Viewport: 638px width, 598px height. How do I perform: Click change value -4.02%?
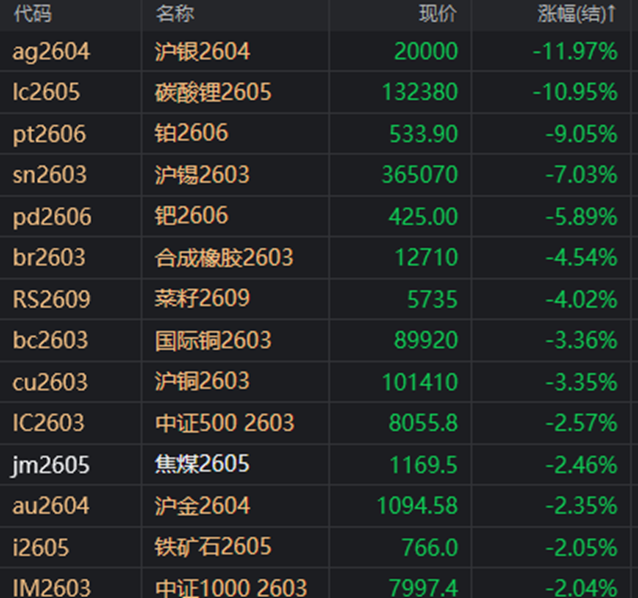coord(581,299)
